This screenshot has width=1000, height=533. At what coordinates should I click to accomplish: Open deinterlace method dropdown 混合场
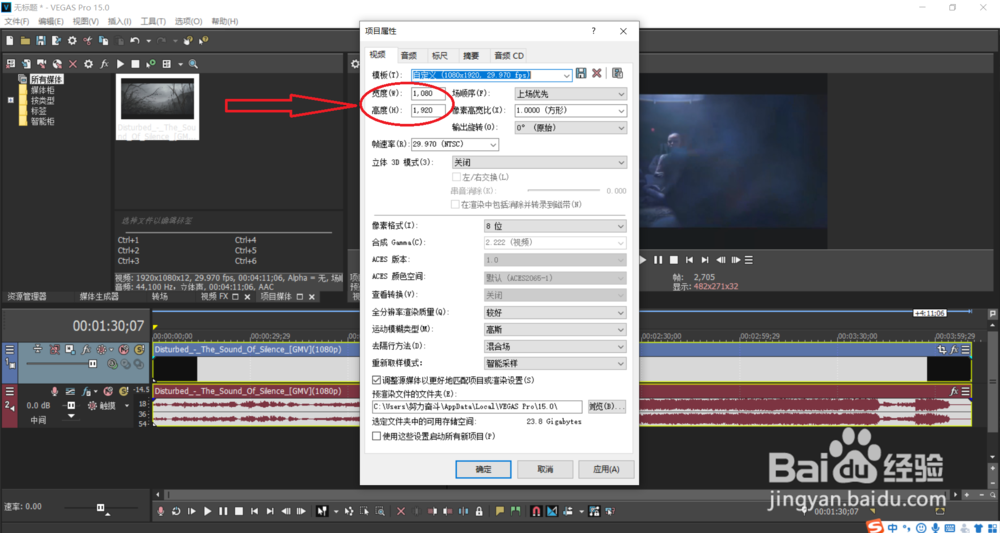click(x=555, y=347)
